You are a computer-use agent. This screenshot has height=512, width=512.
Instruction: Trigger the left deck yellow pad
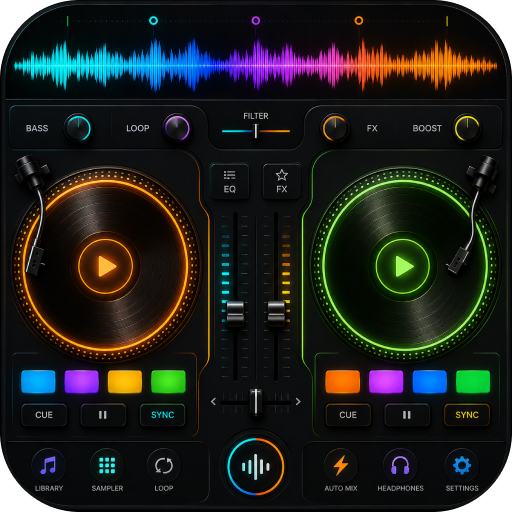tap(125, 382)
